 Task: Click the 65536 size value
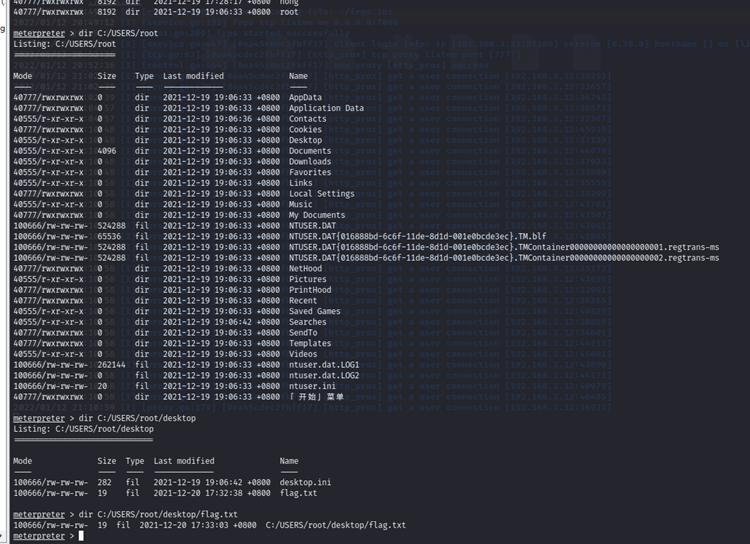[109, 236]
